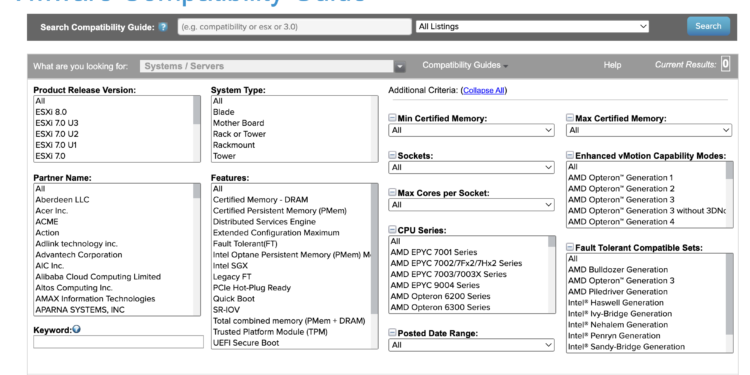The height and width of the screenshot is (375, 750).
Task: Select Alibaba Cloud Computing Limited partner
Action: point(98,277)
